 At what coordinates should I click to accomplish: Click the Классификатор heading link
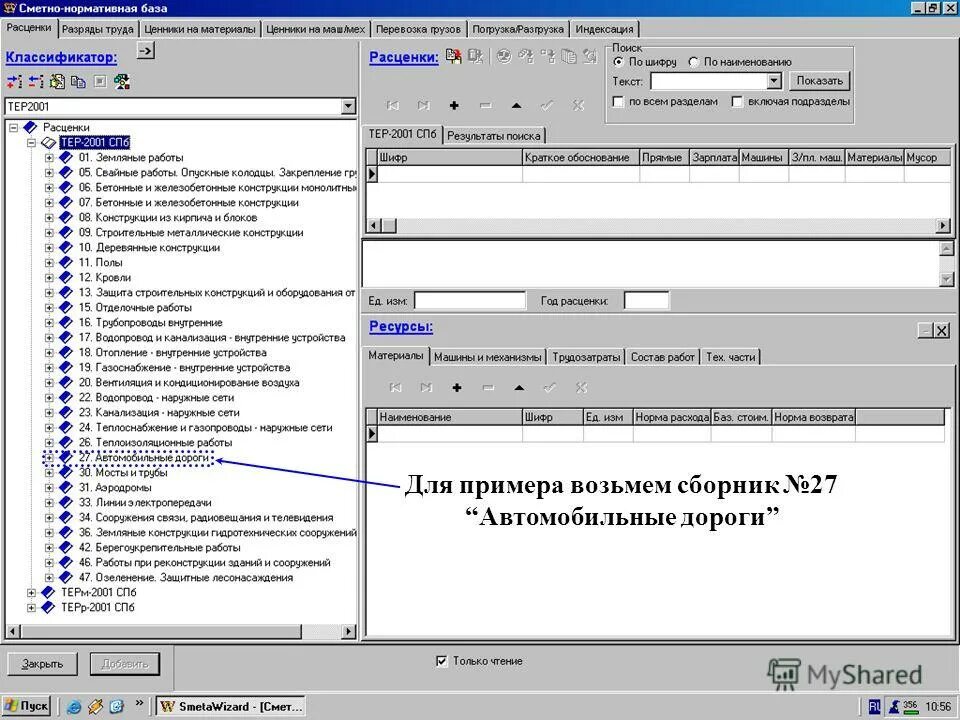click(61, 58)
